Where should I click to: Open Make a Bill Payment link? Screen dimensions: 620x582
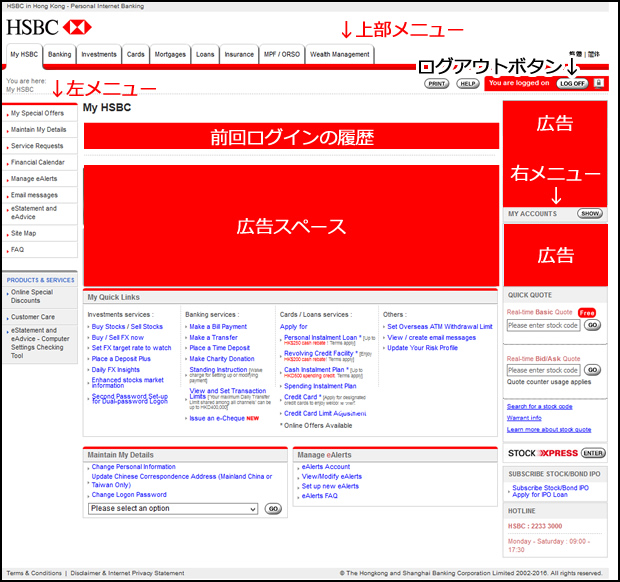tap(218, 327)
